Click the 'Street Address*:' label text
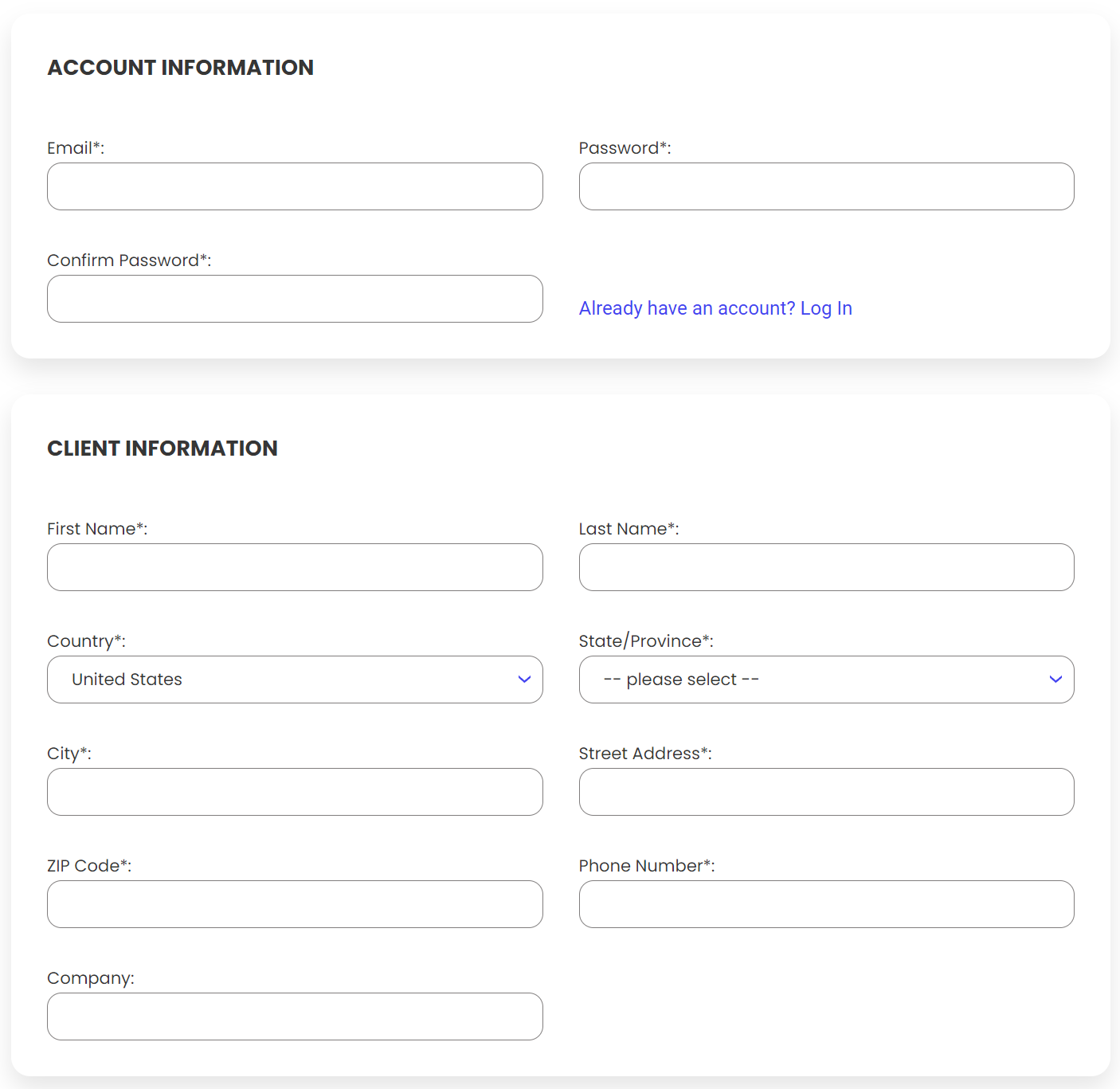This screenshot has height=1089, width=1120. pos(645,754)
